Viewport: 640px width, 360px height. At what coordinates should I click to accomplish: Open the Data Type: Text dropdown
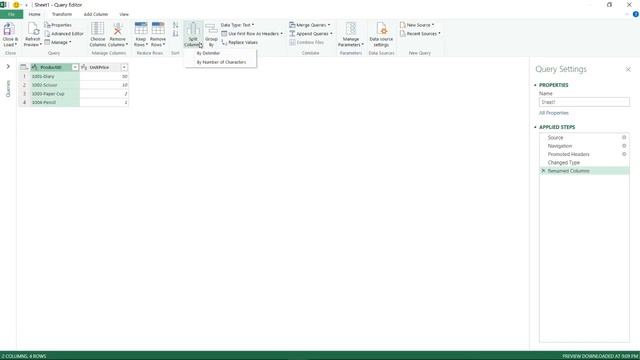237,25
